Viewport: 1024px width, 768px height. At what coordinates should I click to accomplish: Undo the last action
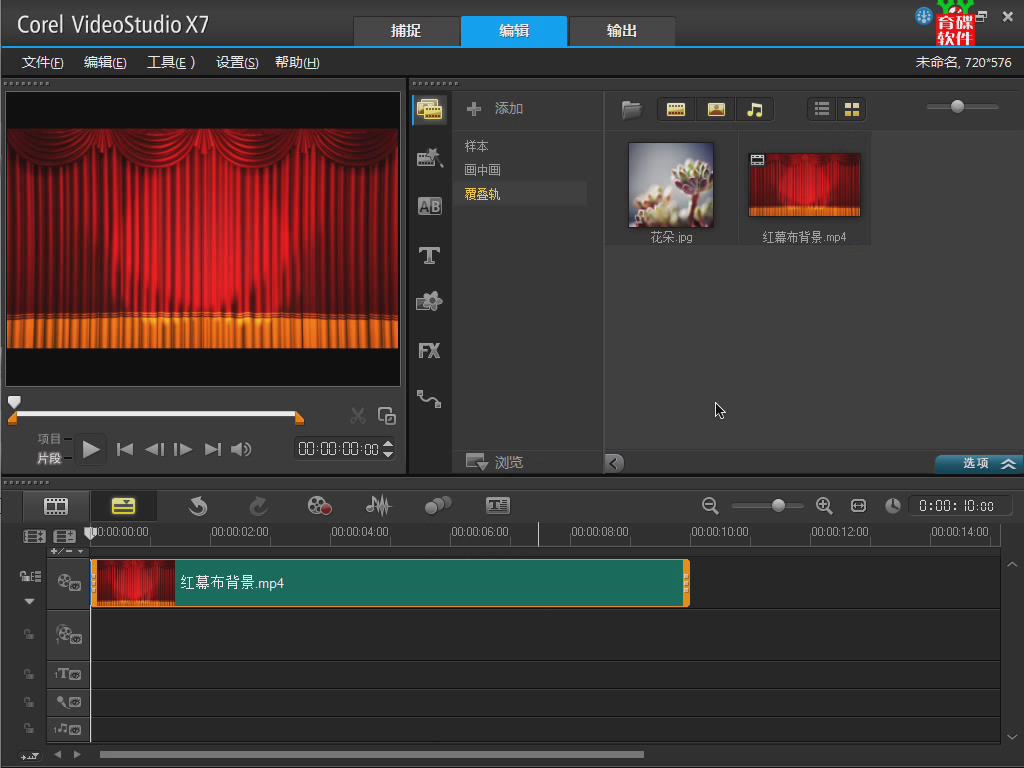pyautogui.click(x=198, y=506)
